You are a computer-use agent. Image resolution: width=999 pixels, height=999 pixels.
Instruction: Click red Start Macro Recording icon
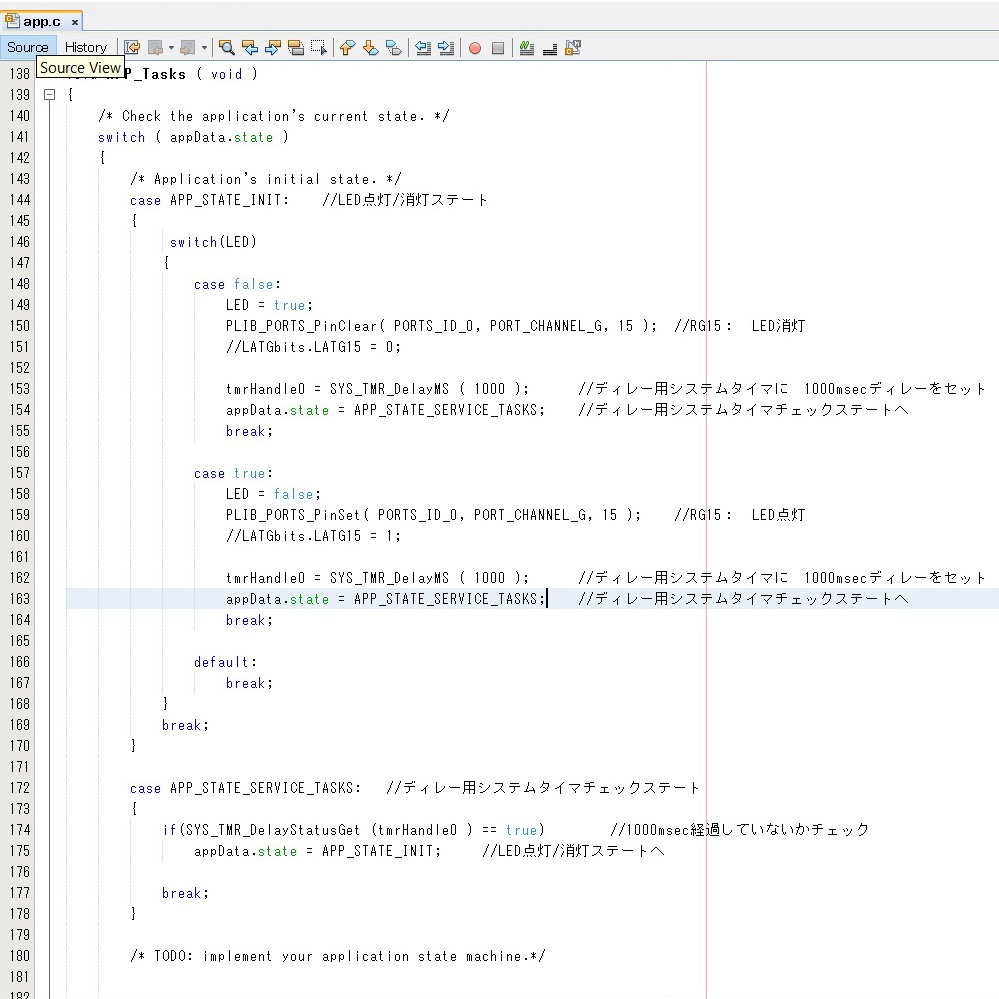[x=475, y=48]
